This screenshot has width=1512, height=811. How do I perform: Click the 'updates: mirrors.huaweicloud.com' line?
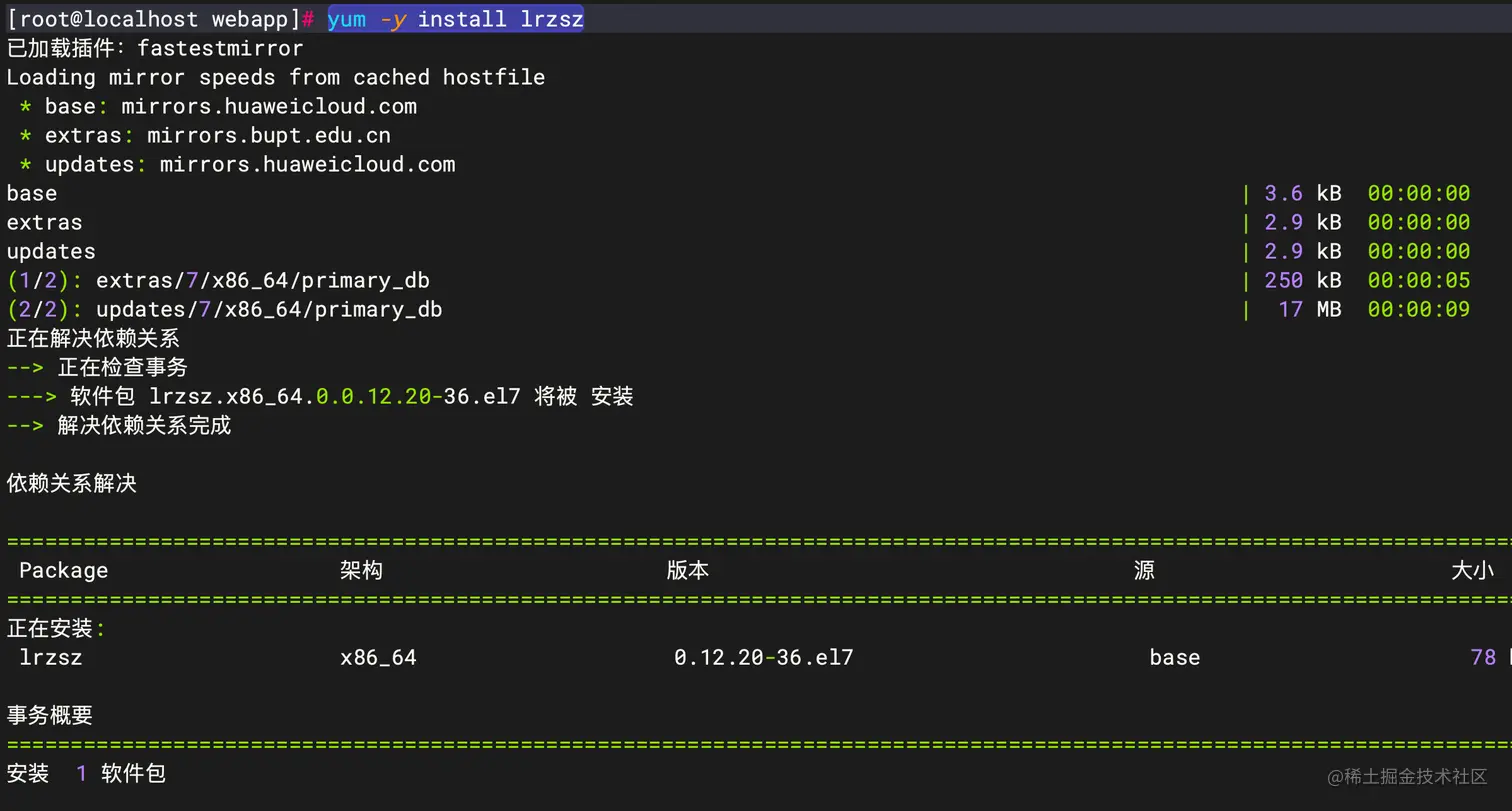point(250,164)
